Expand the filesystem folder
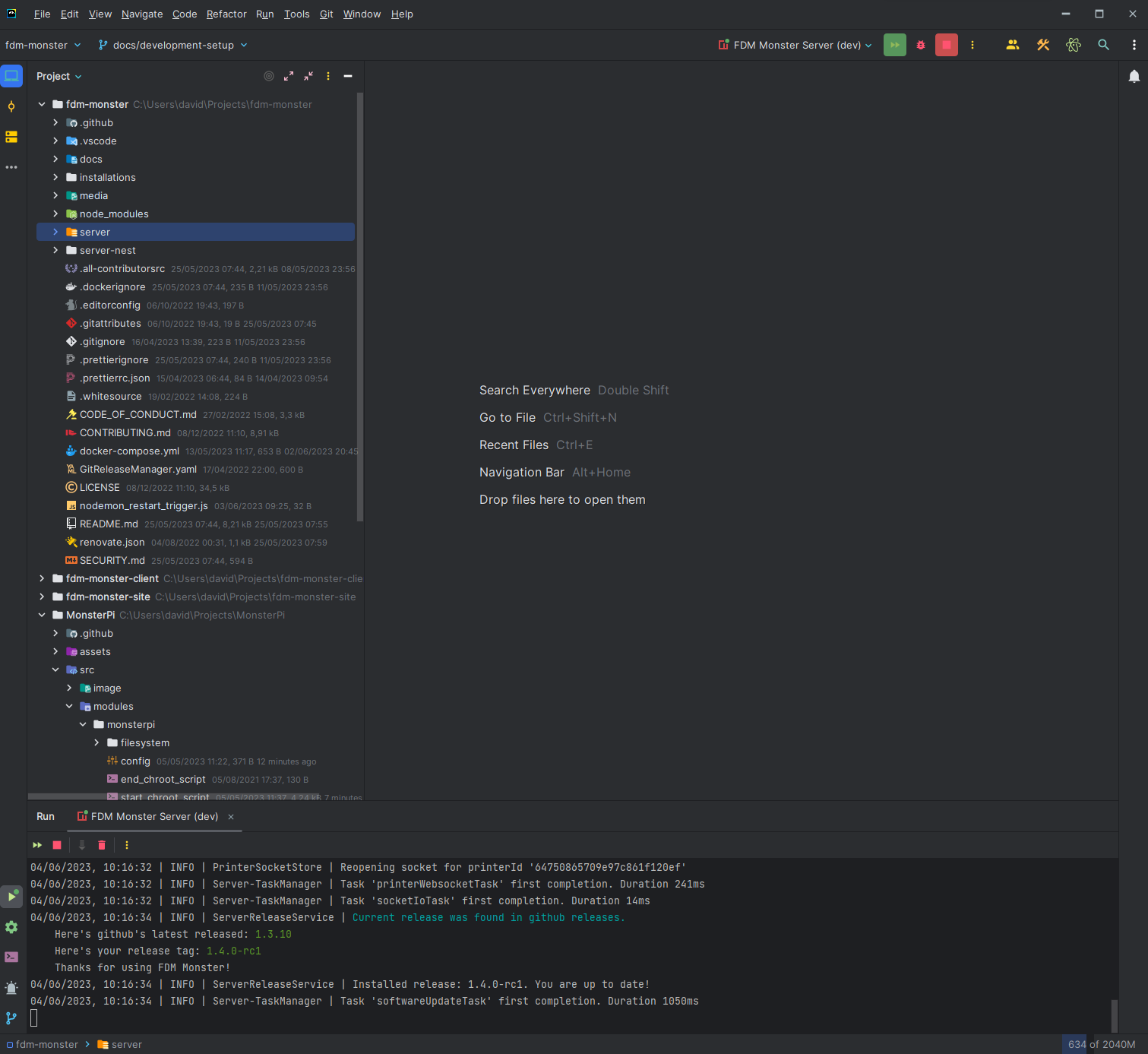 [96, 742]
